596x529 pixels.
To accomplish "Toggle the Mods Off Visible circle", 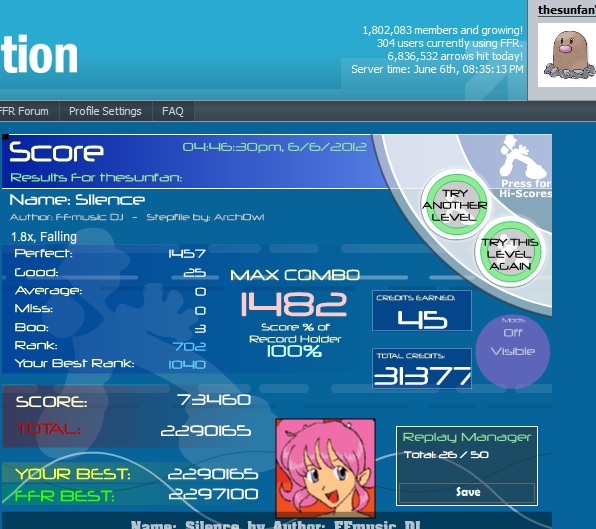I will coord(512,352).
